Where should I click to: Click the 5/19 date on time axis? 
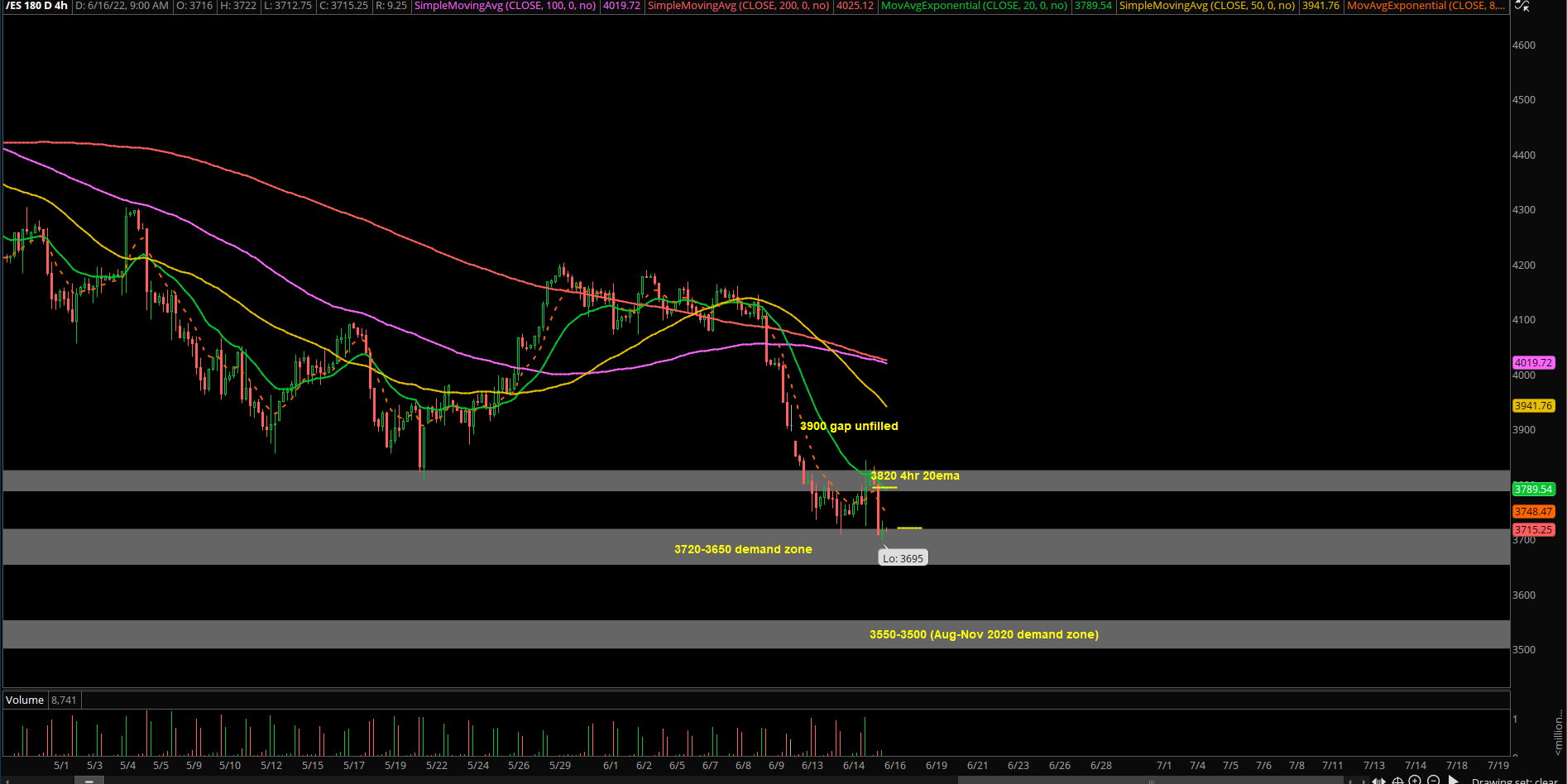(x=395, y=765)
